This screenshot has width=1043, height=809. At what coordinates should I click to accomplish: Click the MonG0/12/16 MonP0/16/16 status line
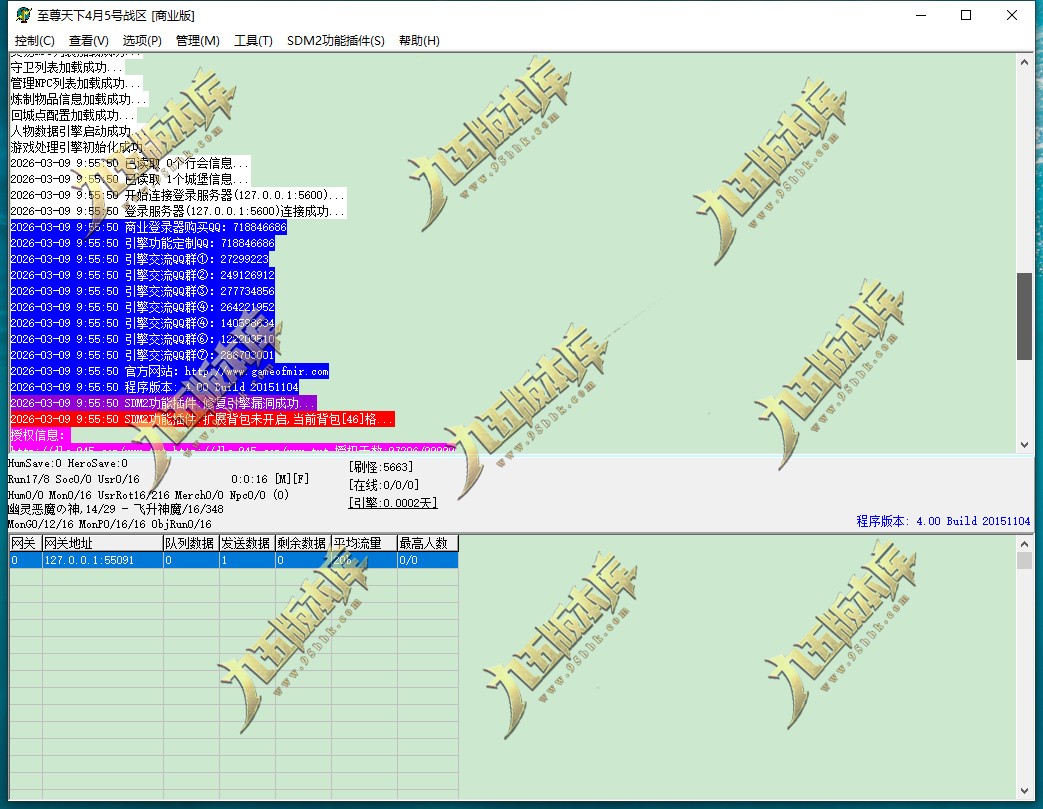point(110,524)
